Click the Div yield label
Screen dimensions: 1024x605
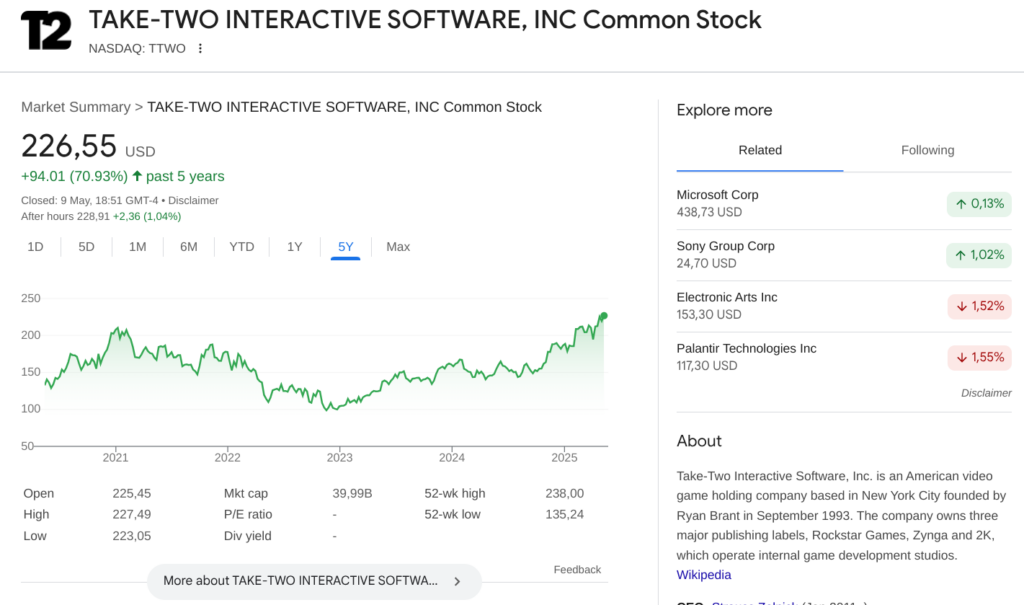point(248,536)
